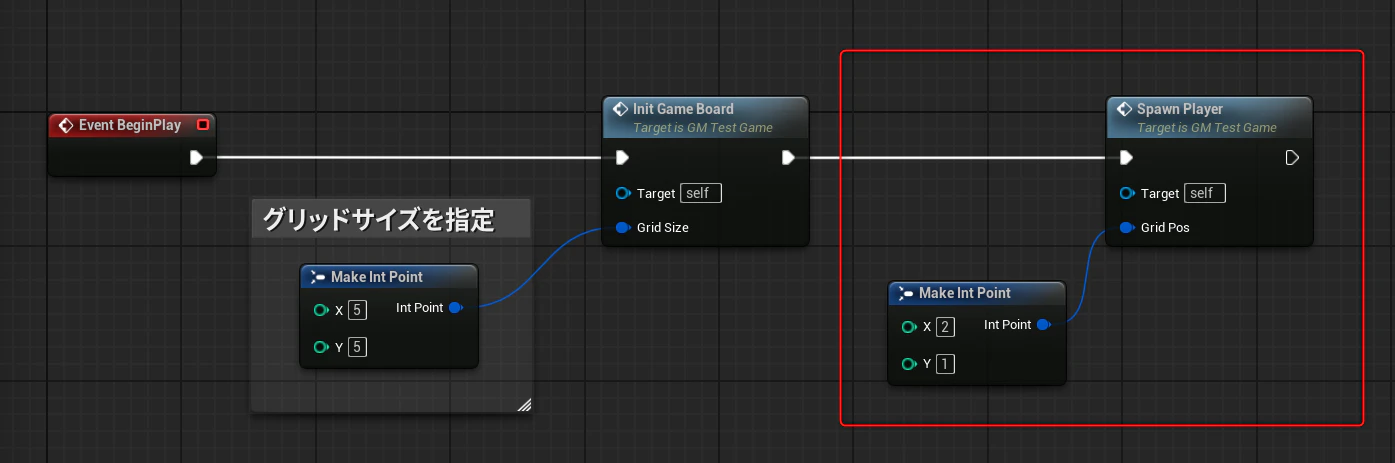Click X value field showing 5
Image resolution: width=1395 pixels, height=463 pixels.
click(357, 310)
